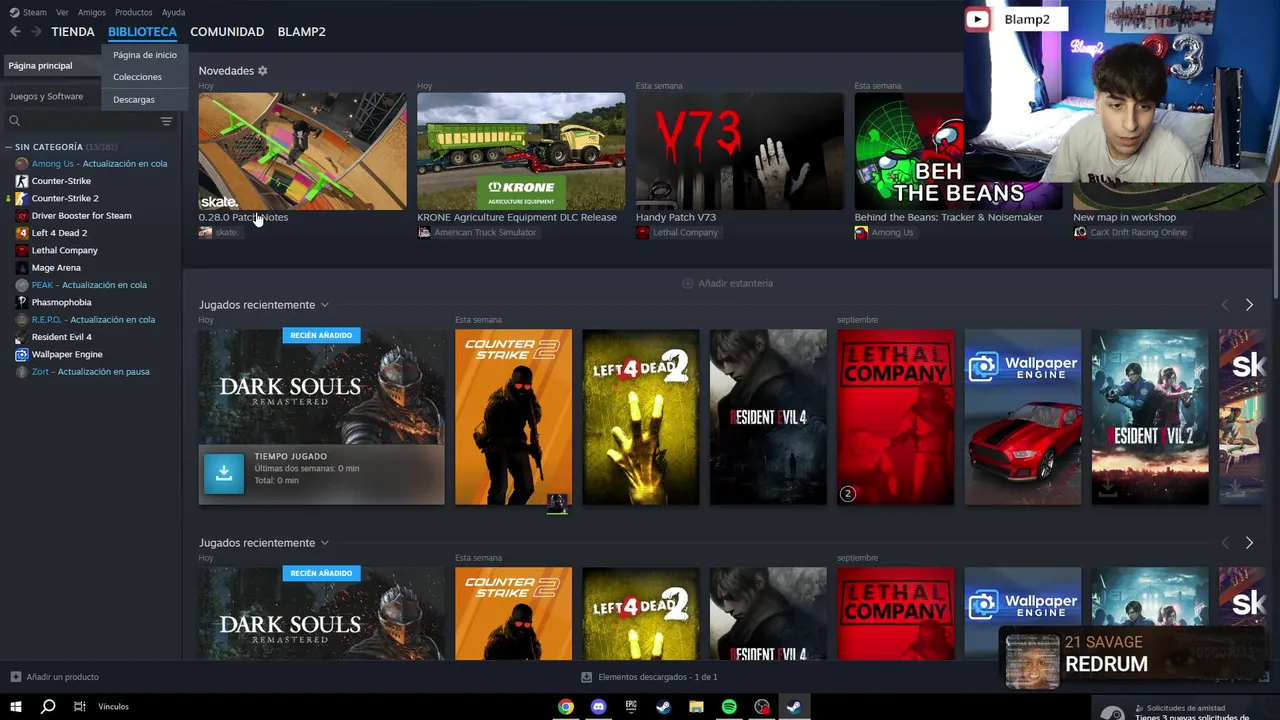Viewport: 1280px width, 720px height.
Task: Select the R.E.P.O. game icon
Action: 21,320
